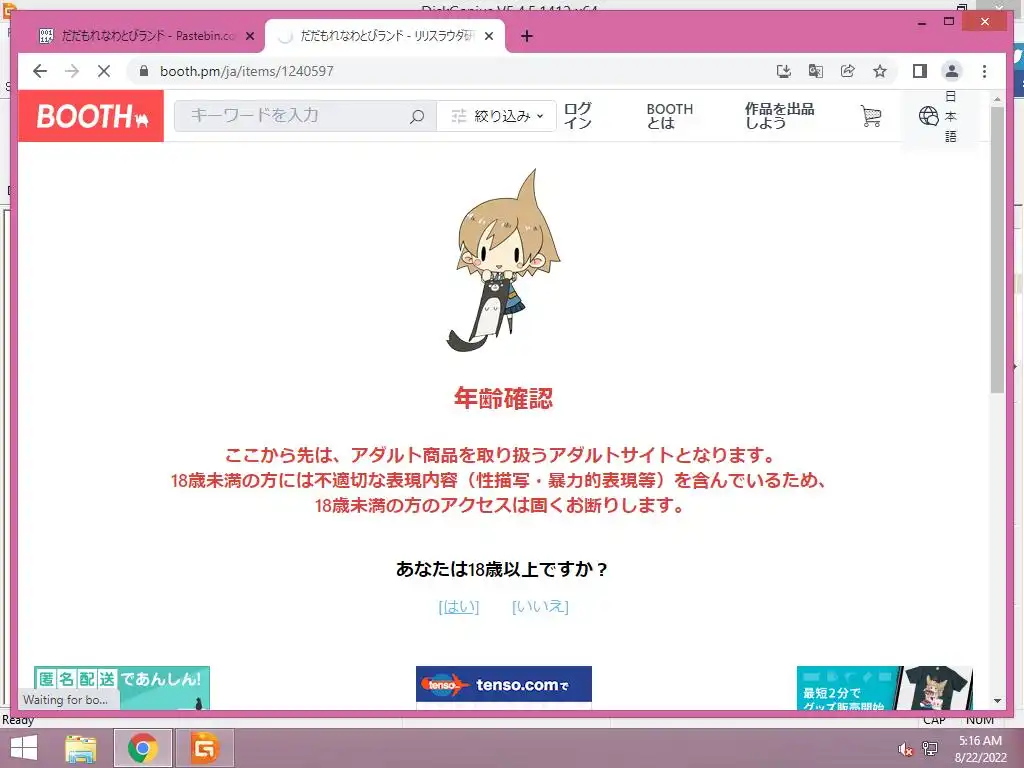Stop page loading with X button
Screen dimensions: 1024x768
pos(104,71)
